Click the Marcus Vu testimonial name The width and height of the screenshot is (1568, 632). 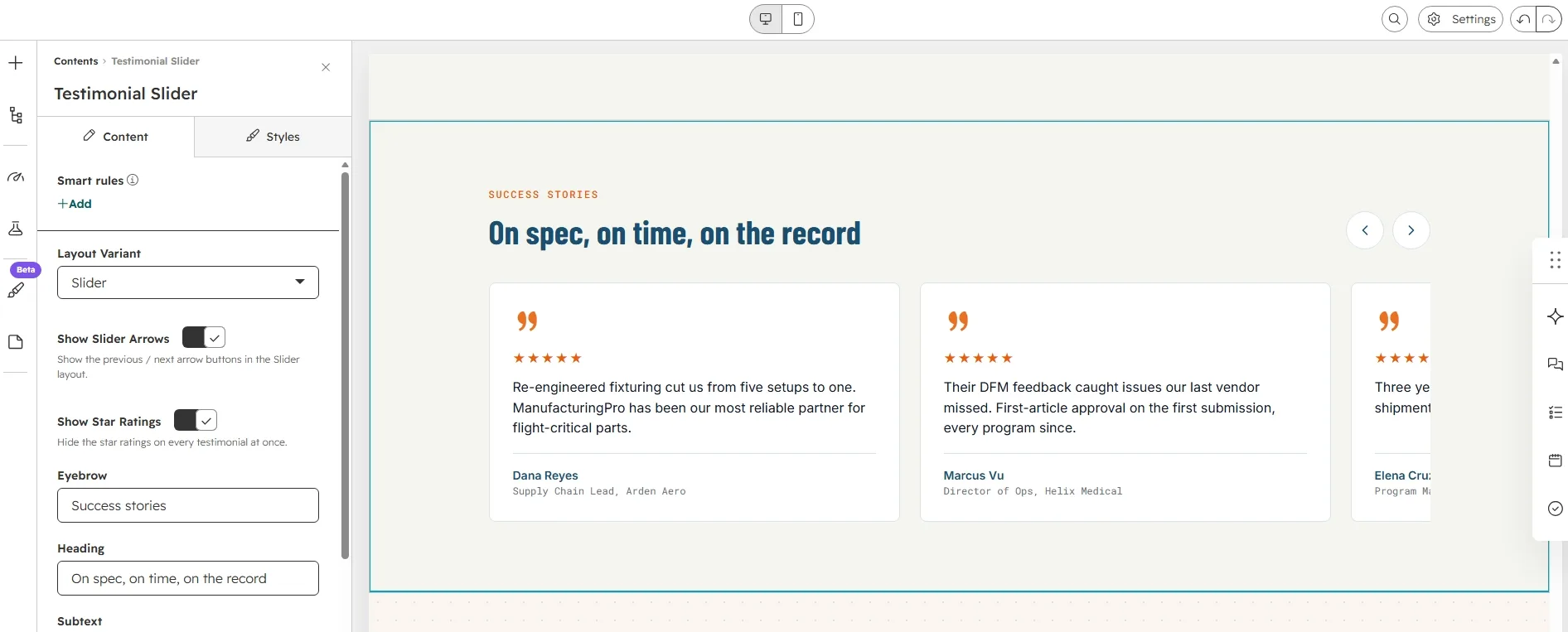point(974,475)
